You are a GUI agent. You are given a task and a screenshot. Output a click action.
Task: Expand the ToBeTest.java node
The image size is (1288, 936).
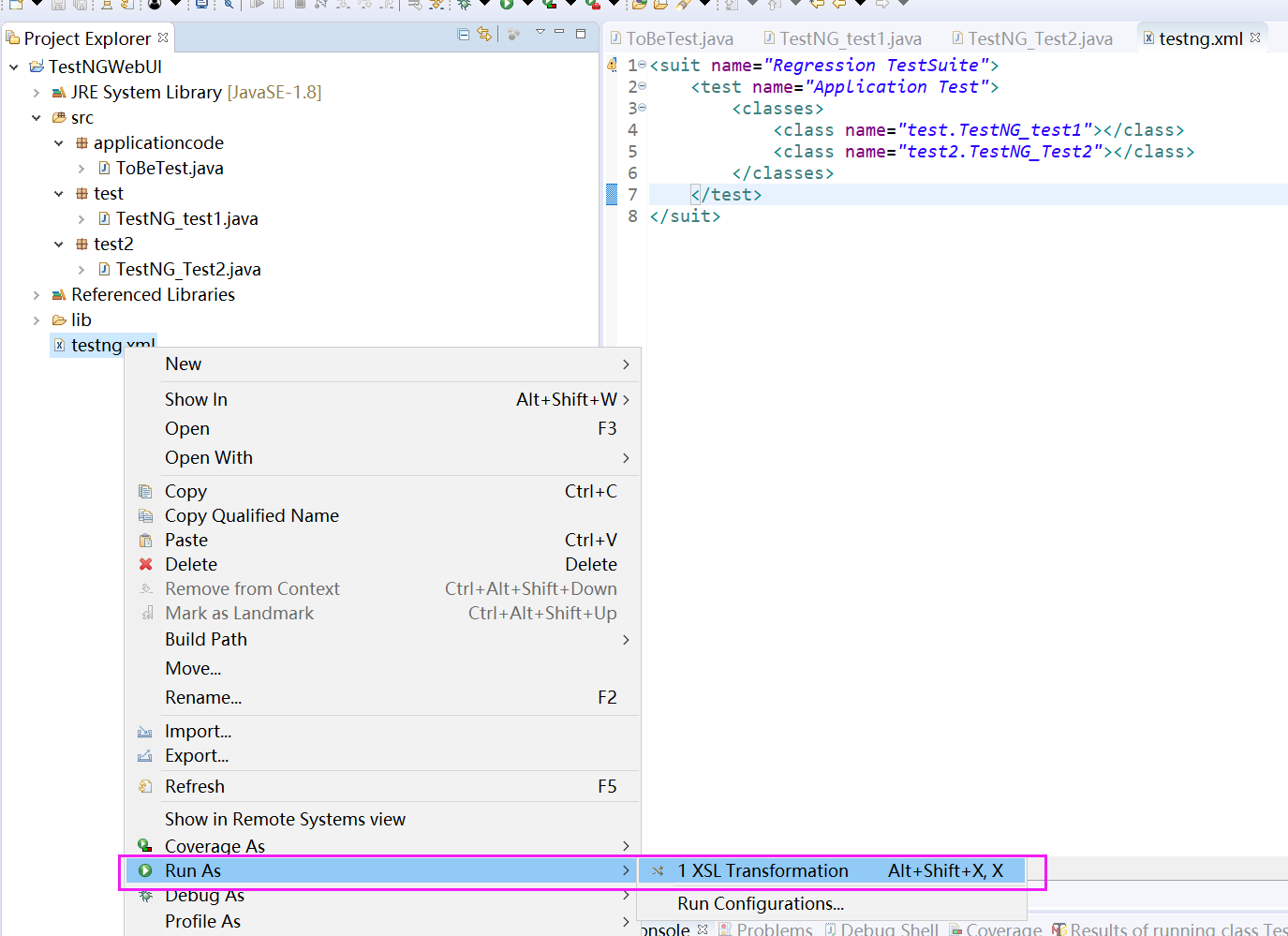point(81,169)
